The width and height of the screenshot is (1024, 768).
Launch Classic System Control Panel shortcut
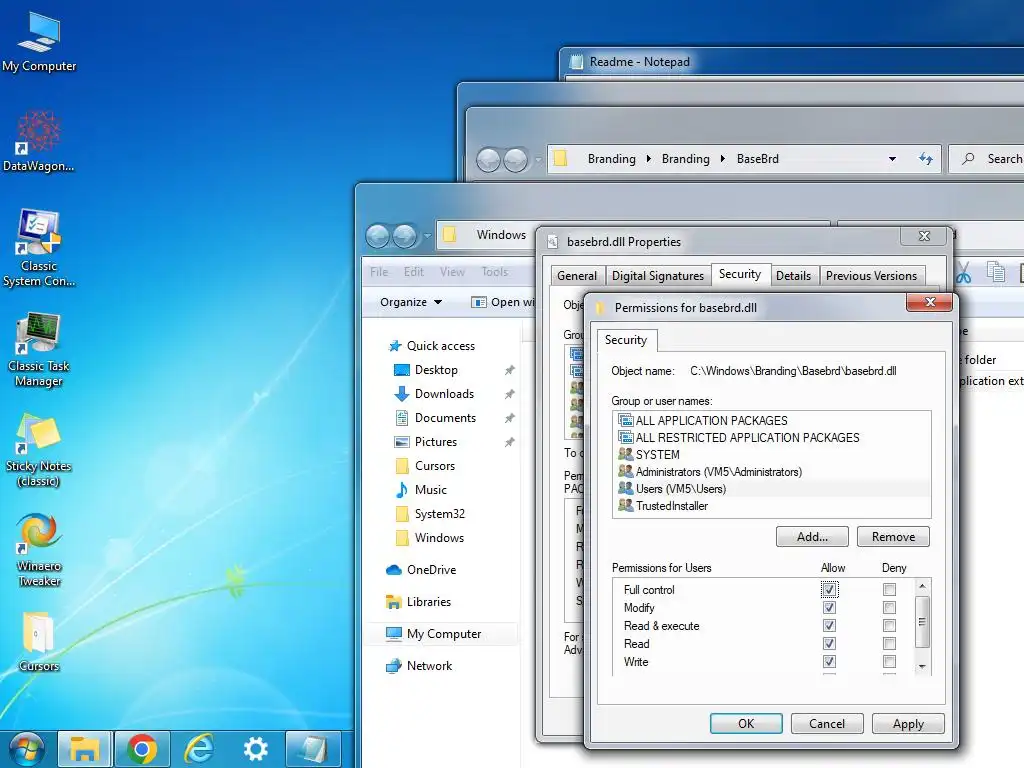(x=39, y=248)
